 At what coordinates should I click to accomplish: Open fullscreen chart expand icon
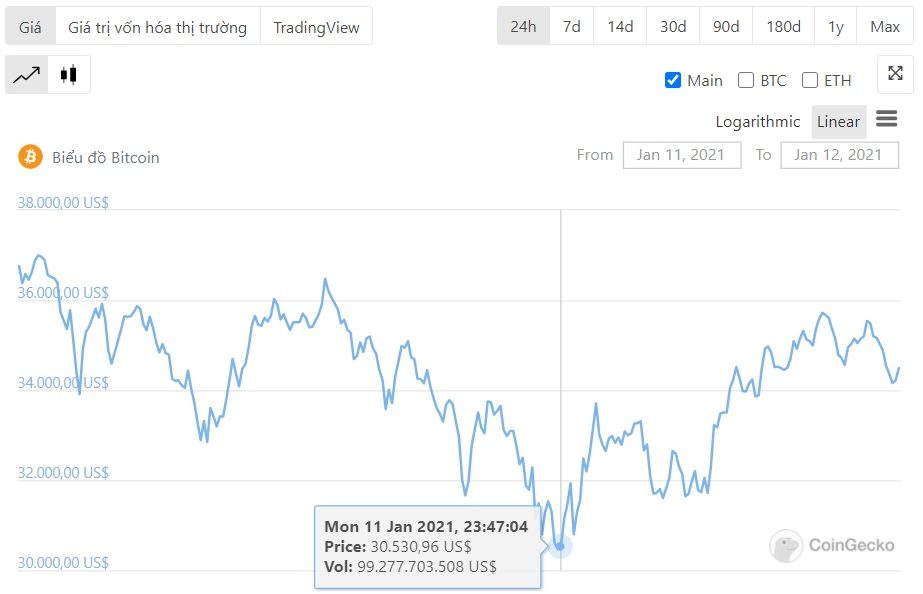[x=895, y=74]
